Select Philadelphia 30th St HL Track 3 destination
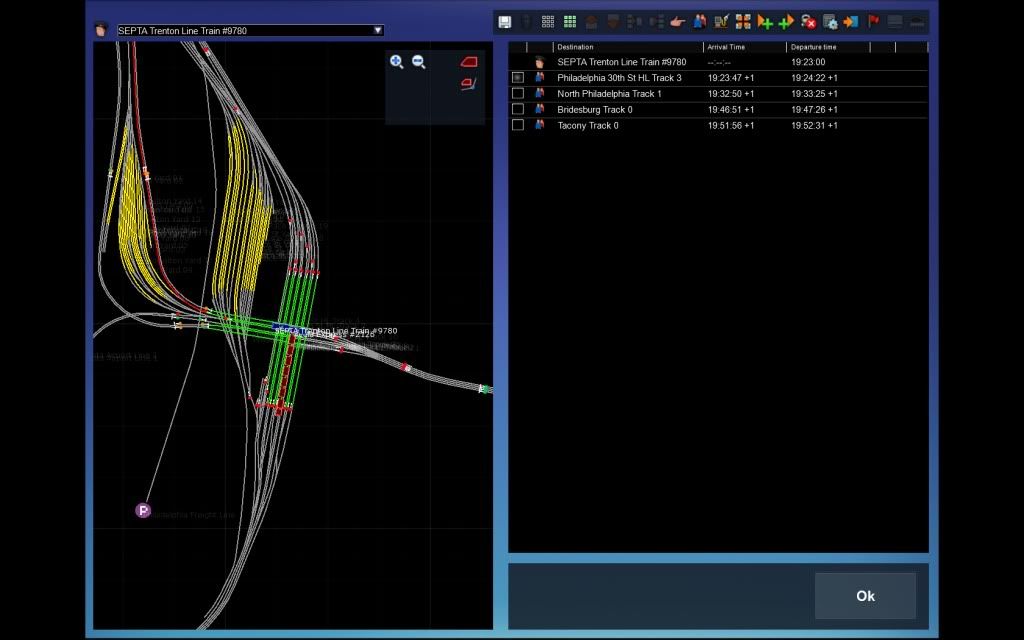This screenshot has height=640, width=1024. pos(619,78)
